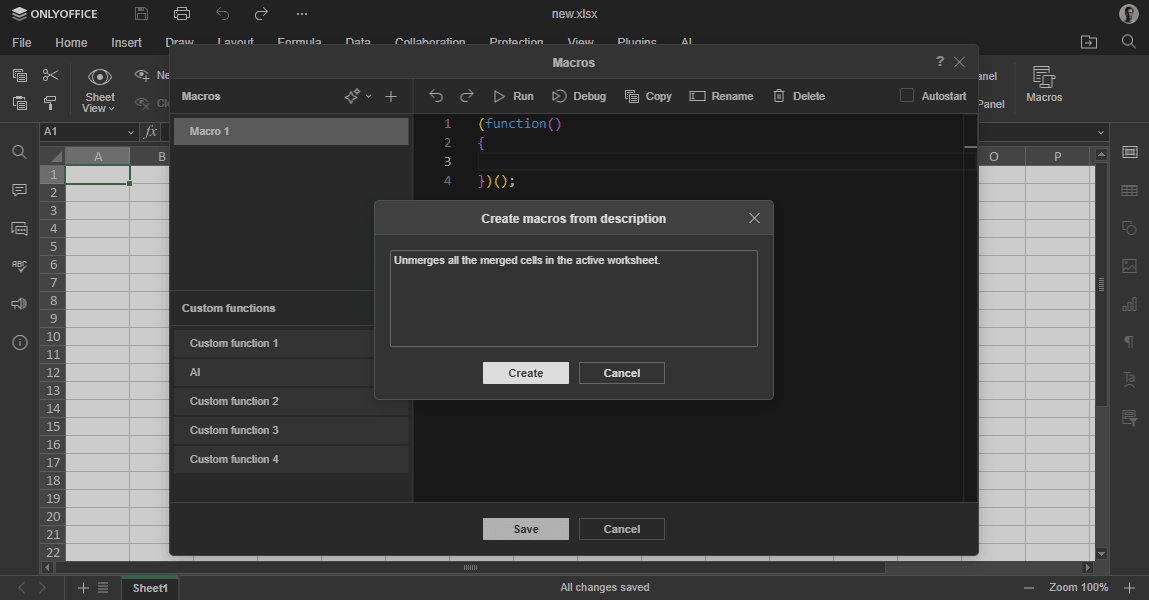Zoom in with the plus icon

pyautogui.click(x=1129, y=588)
